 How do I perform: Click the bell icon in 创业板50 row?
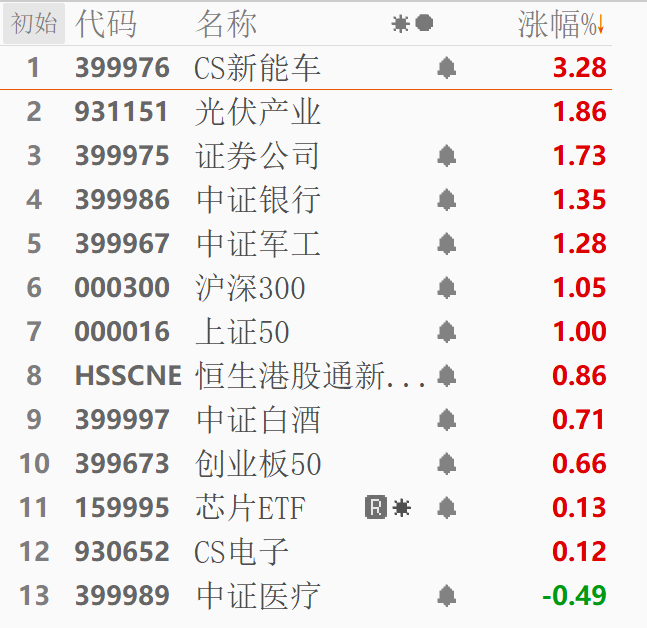pyautogui.click(x=446, y=464)
